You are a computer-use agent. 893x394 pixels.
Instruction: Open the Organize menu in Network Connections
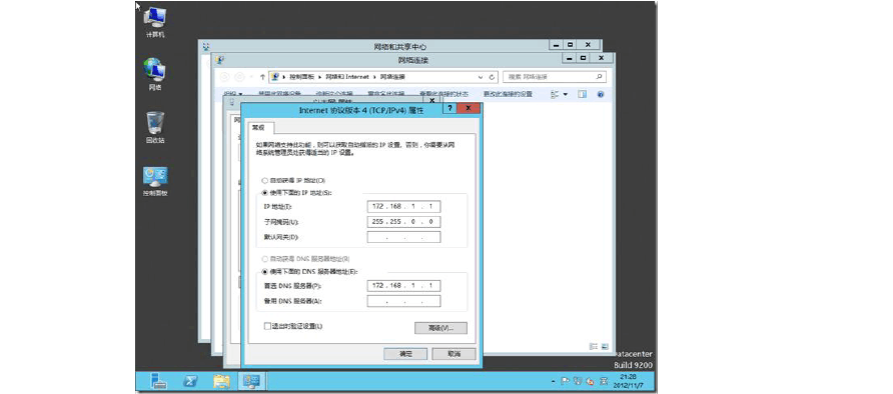[x=233, y=94]
